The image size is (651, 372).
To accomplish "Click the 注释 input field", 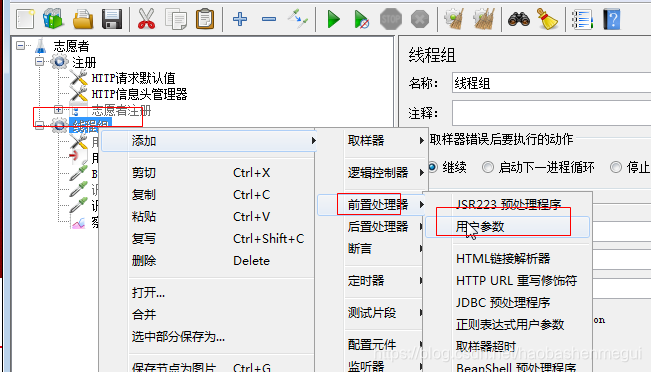I will coord(551,113).
